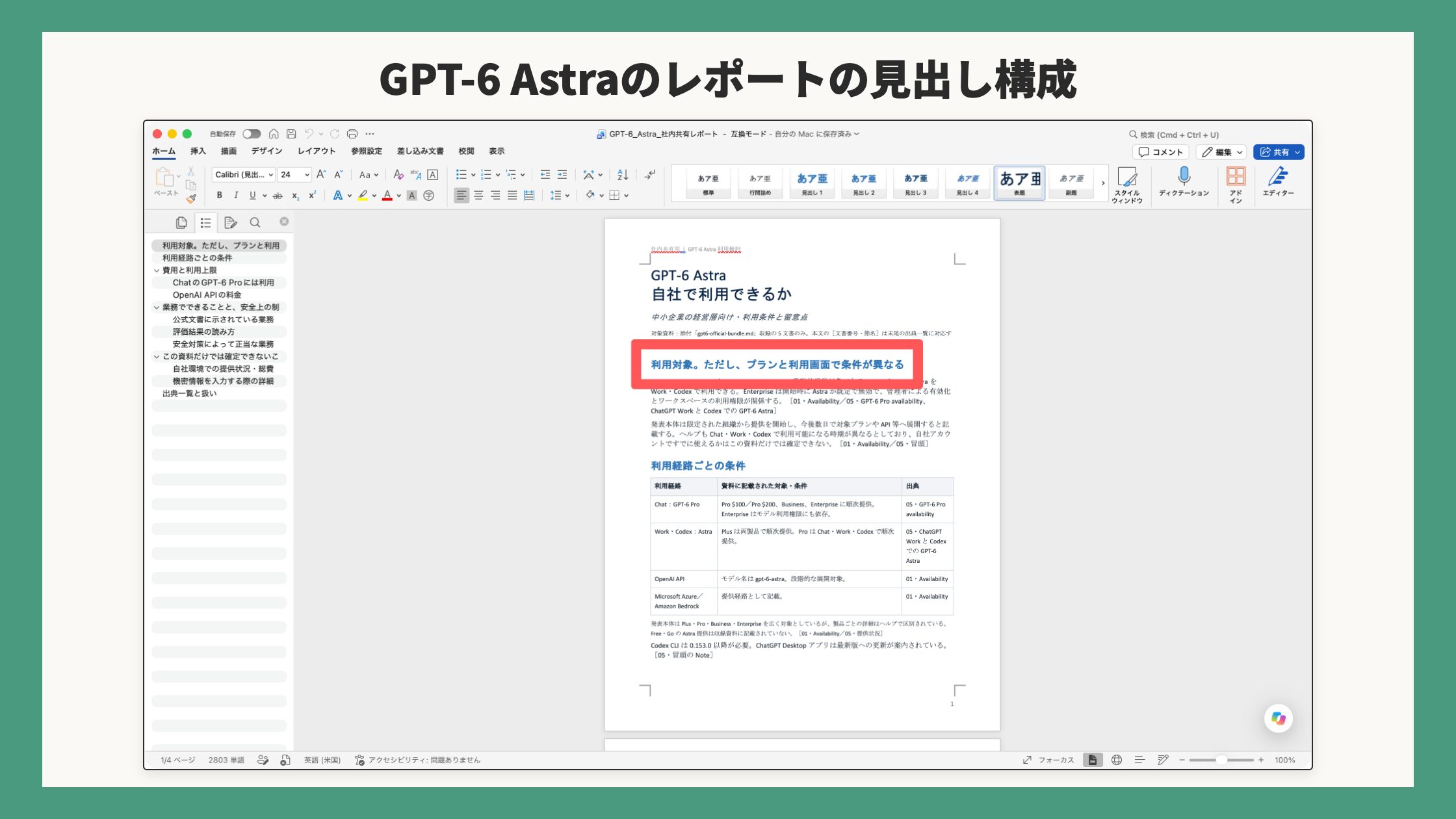Align text left
The image size is (1456, 819).
(461, 195)
